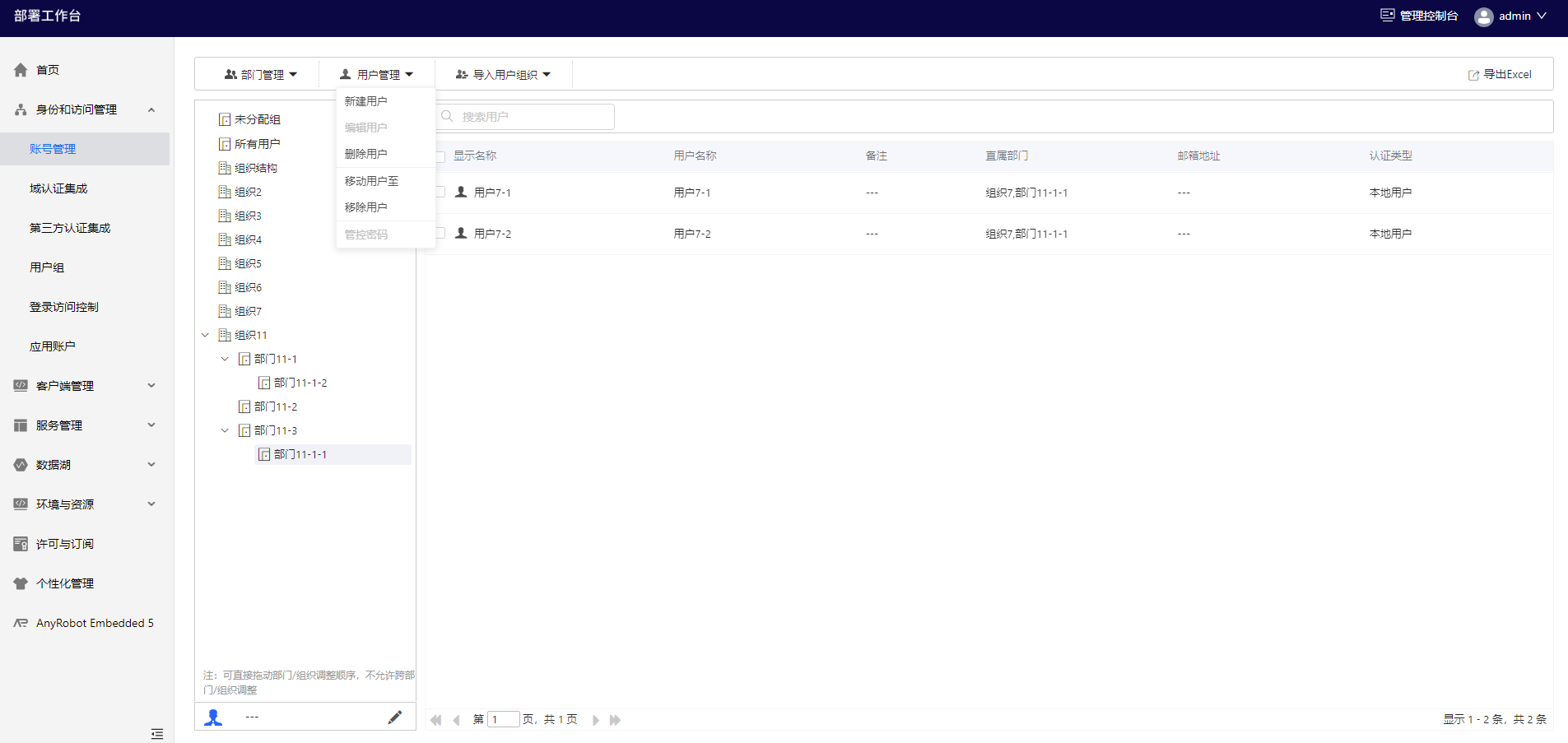Choose 移除用户 from the menu
The width and height of the screenshot is (1568, 743).
click(x=385, y=207)
